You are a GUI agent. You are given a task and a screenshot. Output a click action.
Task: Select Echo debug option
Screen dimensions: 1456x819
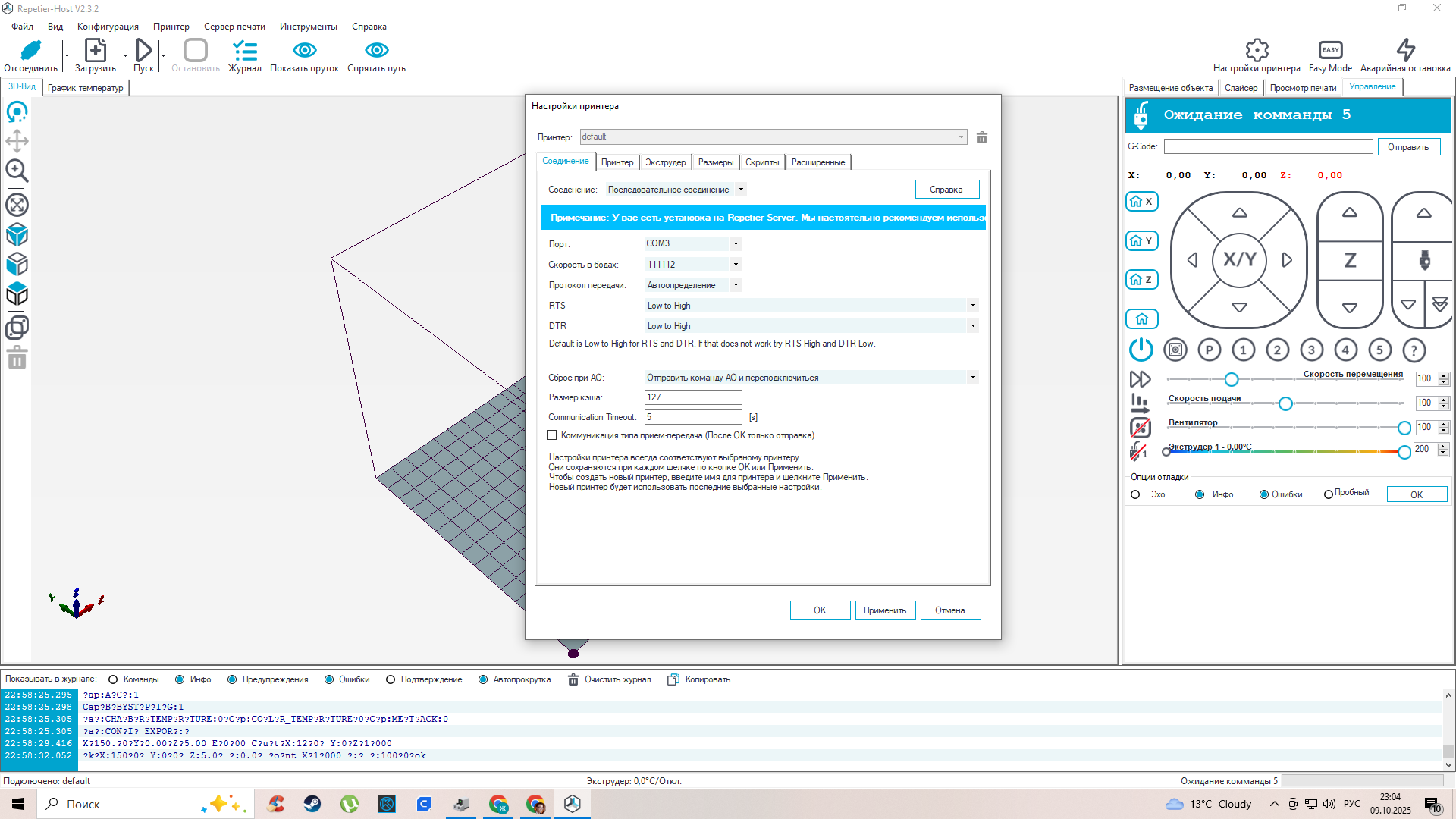(1135, 494)
